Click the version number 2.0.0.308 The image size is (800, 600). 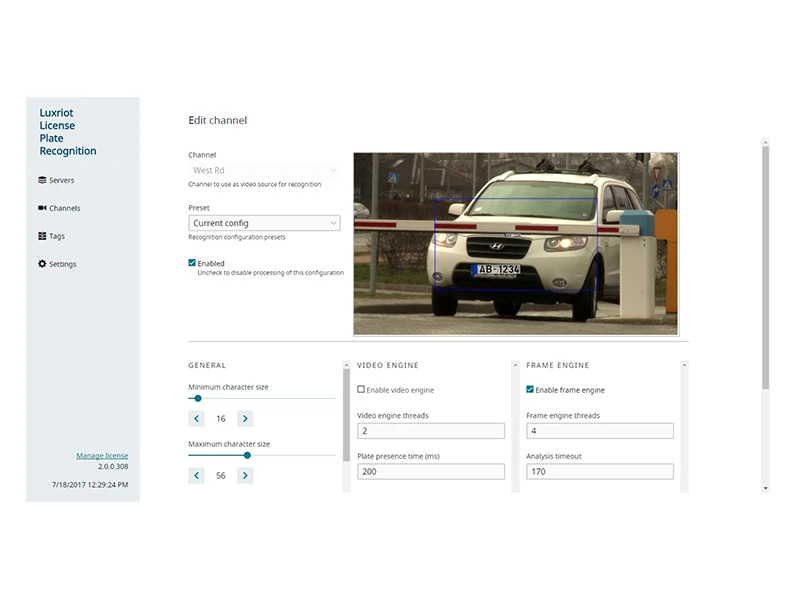pyautogui.click(x=113, y=466)
